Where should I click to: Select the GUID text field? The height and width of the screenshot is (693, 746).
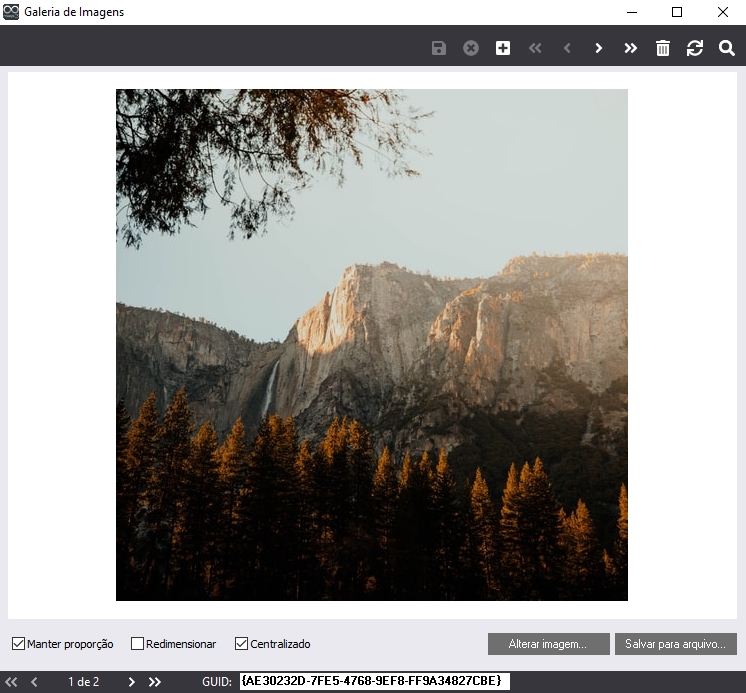click(x=374, y=681)
